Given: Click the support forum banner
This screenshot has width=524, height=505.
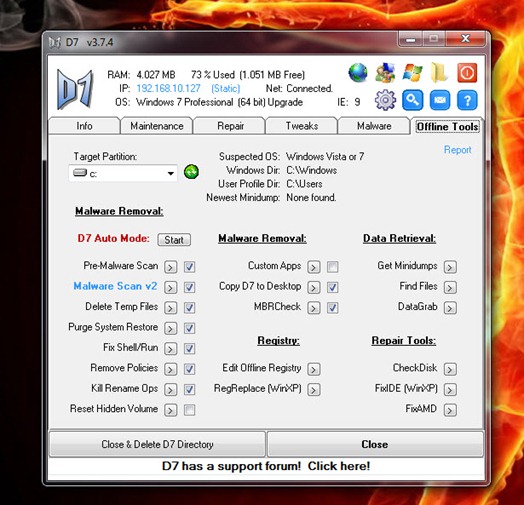Looking at the screenshot, I should pyautogui.click(x=266, y=466).
